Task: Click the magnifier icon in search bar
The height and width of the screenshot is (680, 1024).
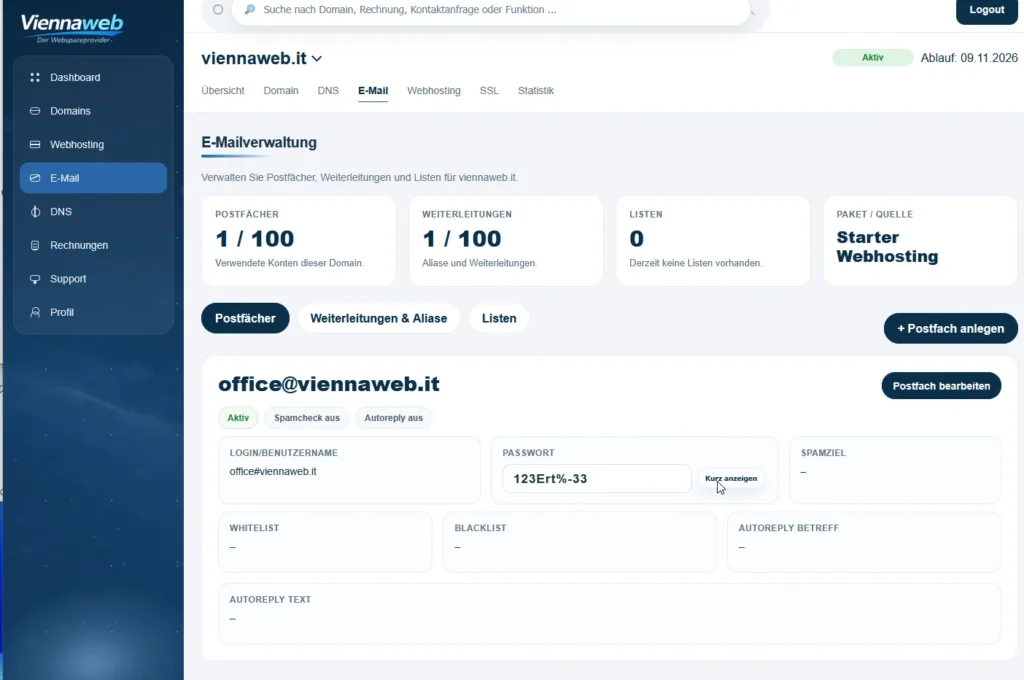Action: (x=250, y=9)
